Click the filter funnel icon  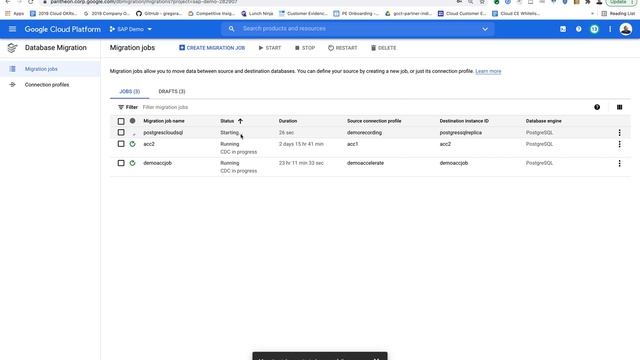121,107
